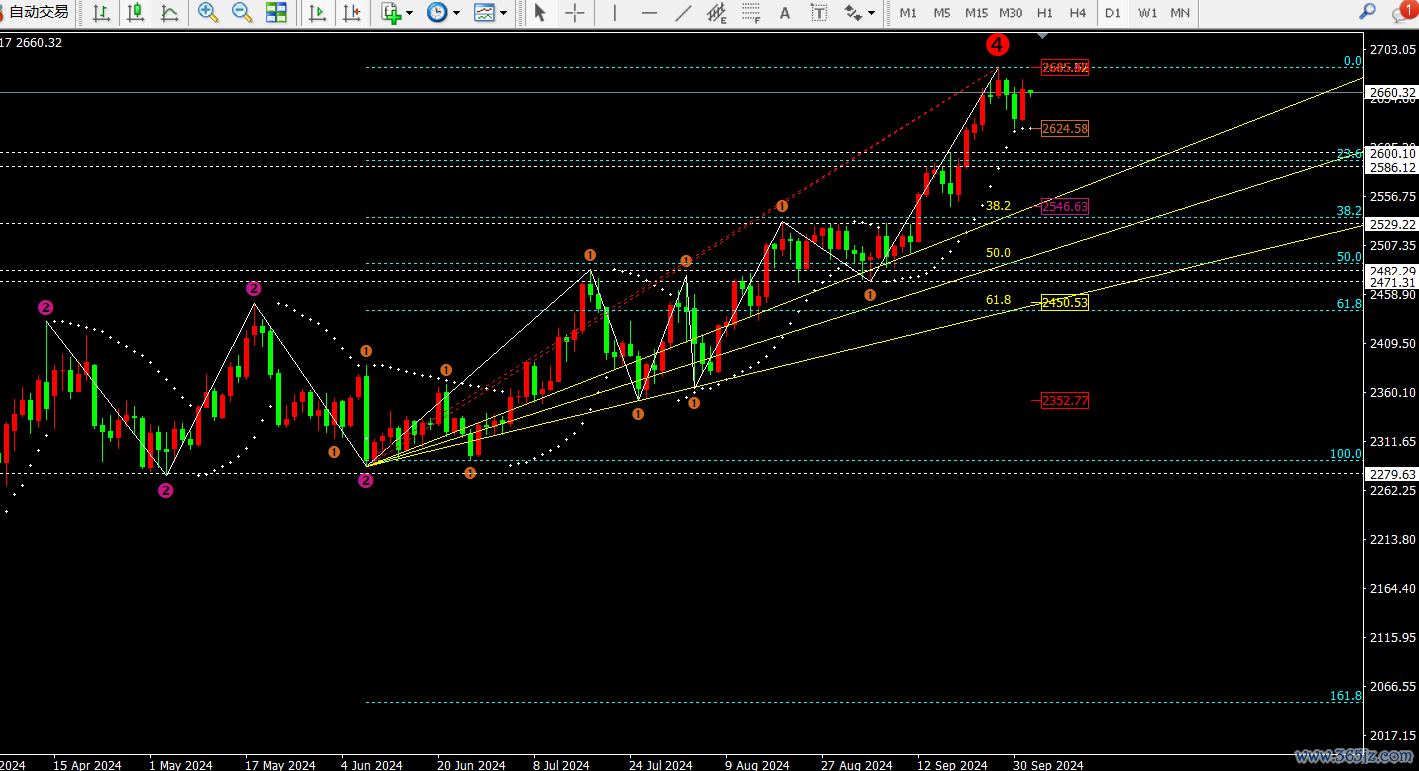Click the orange 2624.58 price label
The image size is (1419, 771).
(x=1065, y=128)
